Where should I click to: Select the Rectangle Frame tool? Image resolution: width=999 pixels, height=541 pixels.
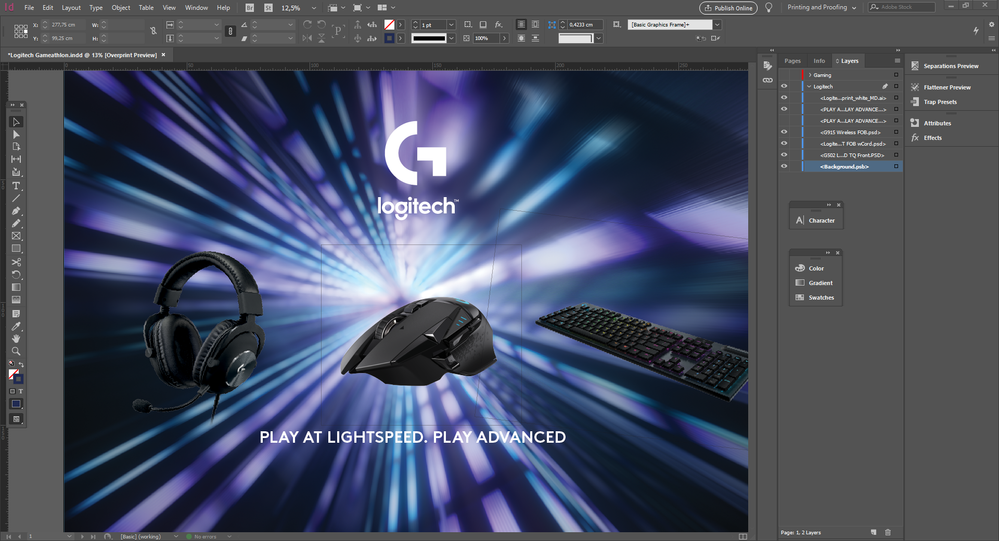(x=16, y=236)
